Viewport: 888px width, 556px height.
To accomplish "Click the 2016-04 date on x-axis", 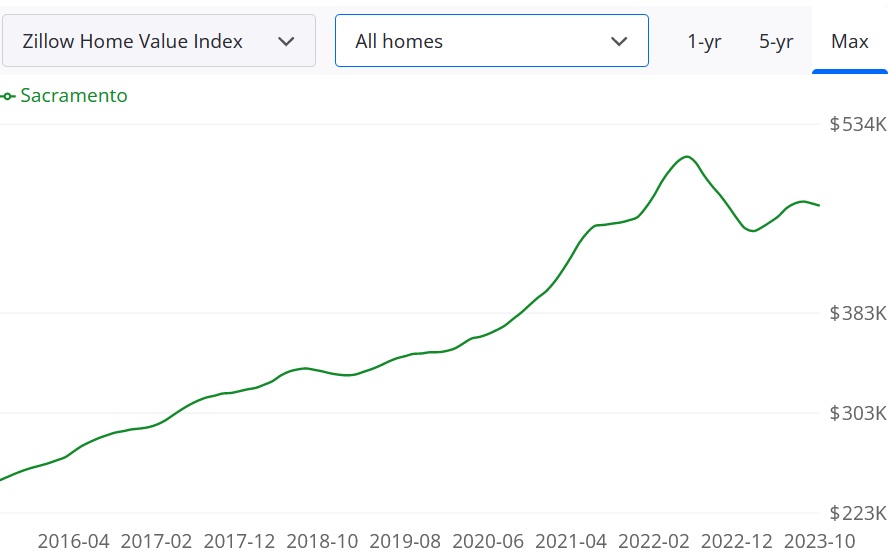I will point(74,541).
